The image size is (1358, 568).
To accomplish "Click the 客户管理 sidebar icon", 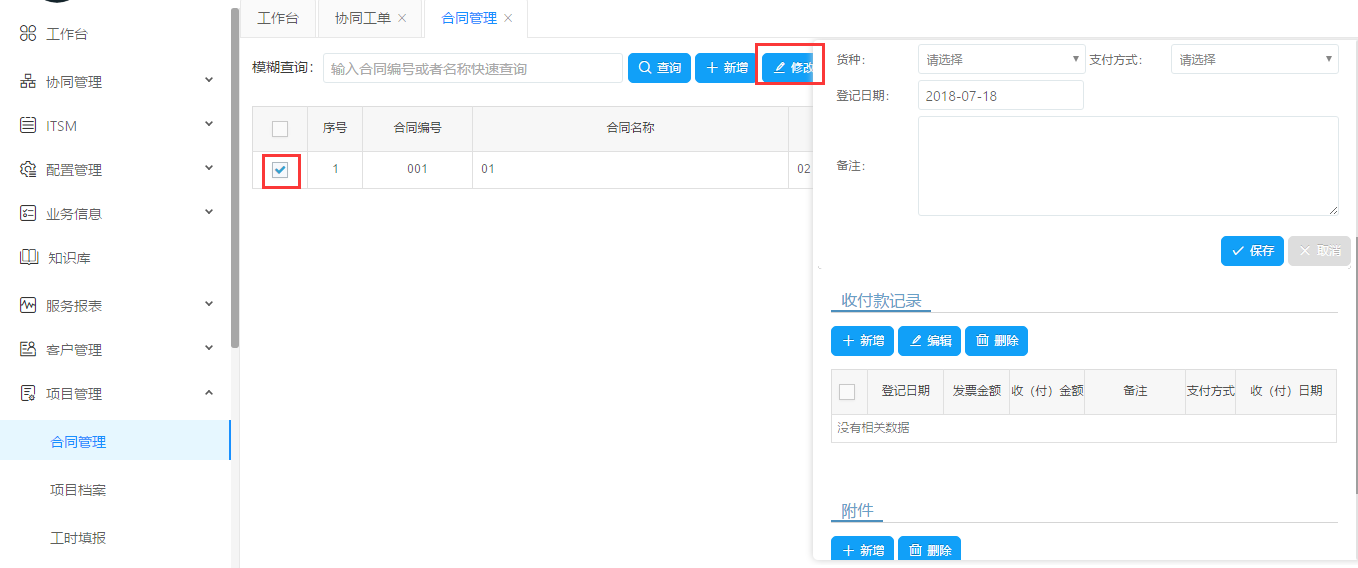I will (x=28, y=350).
